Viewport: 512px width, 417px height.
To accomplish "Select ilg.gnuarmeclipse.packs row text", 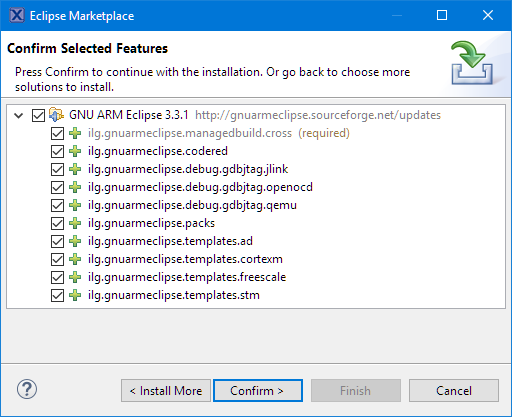I will 151,223.
